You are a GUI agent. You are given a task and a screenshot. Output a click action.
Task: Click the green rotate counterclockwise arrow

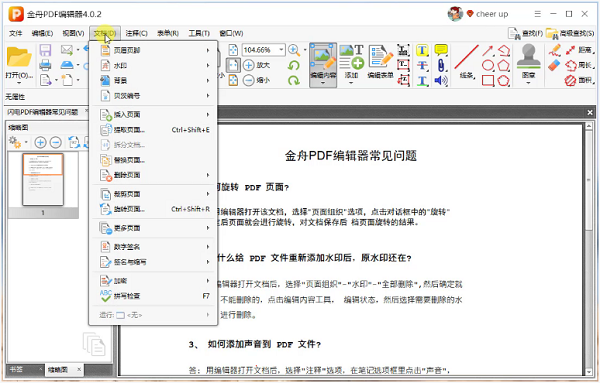293,65
